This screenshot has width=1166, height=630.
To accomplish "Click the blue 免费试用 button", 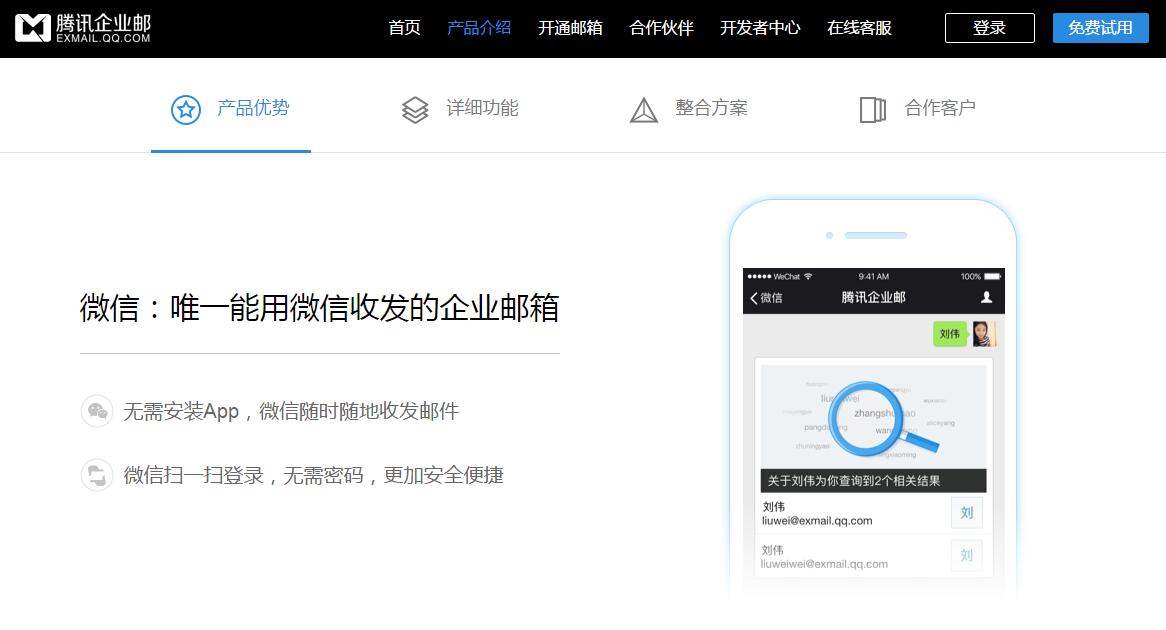I will coord(1100,28).
